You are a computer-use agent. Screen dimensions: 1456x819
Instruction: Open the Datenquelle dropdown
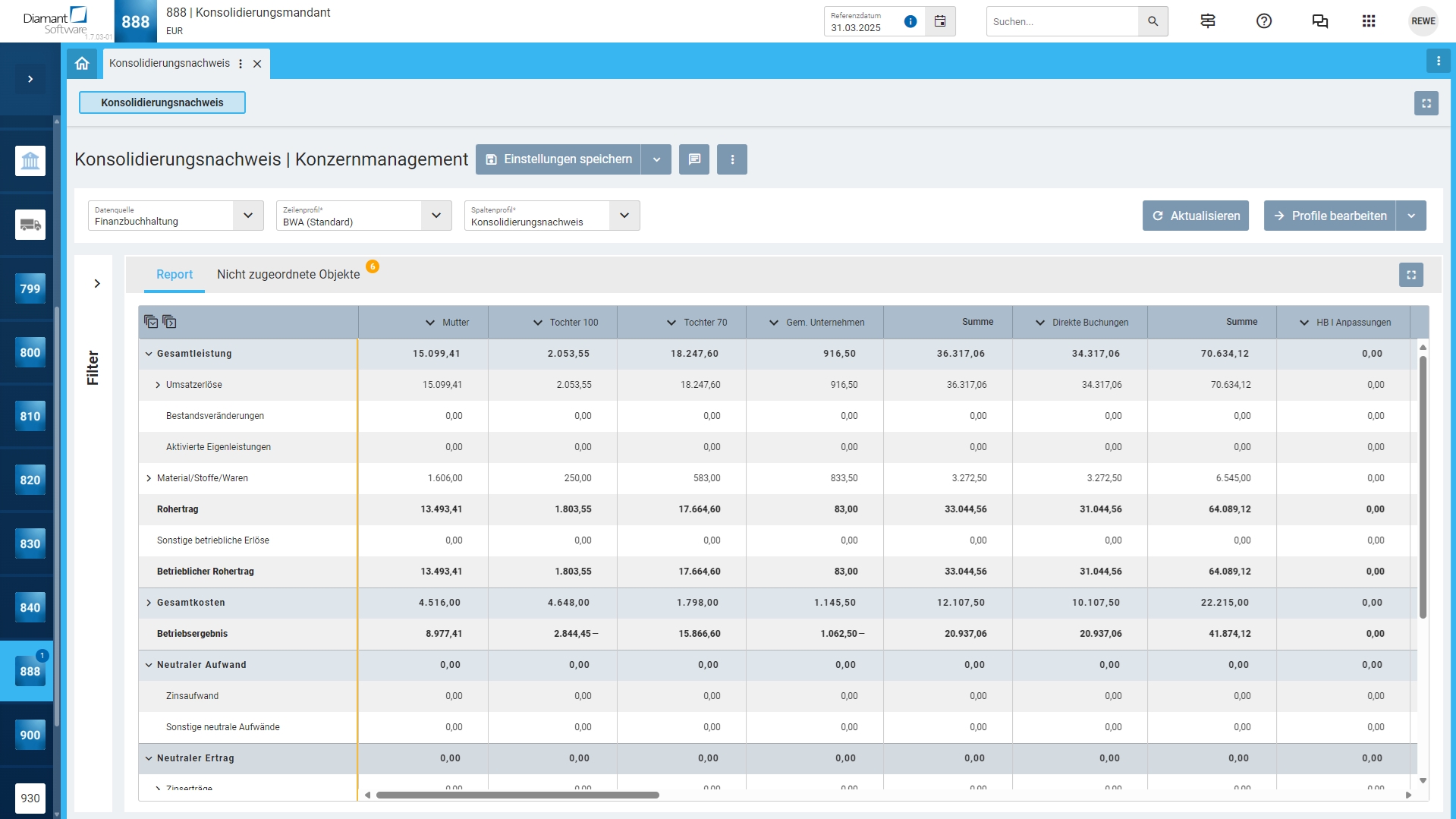point(248,216)
